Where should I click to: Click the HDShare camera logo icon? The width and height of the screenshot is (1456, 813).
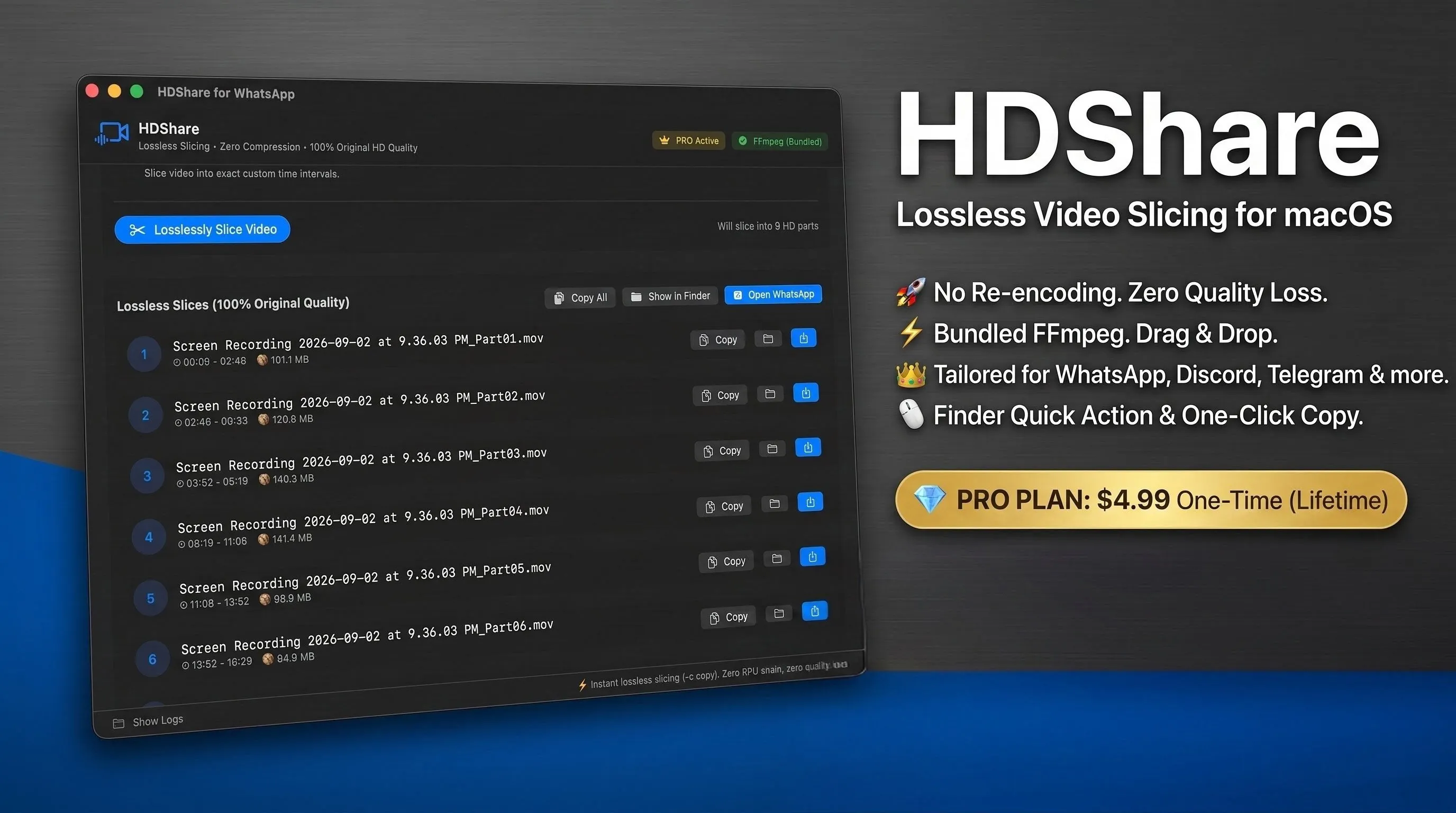click(112, 133)
